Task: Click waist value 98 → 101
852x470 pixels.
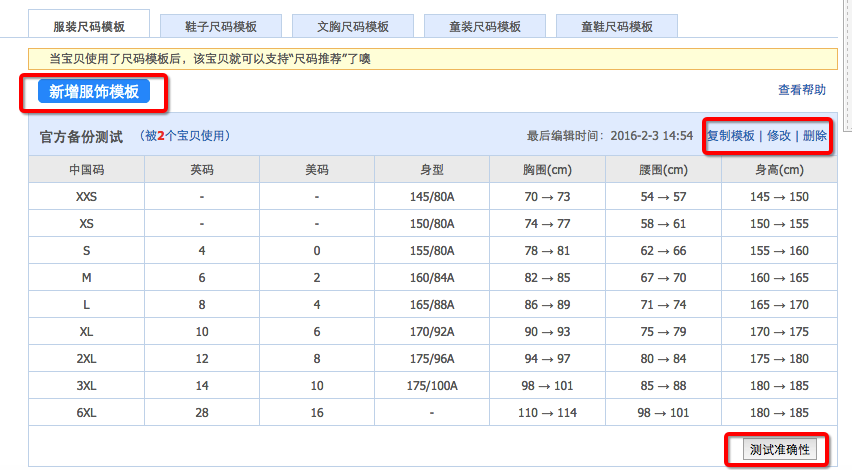Action: [663, 412]
